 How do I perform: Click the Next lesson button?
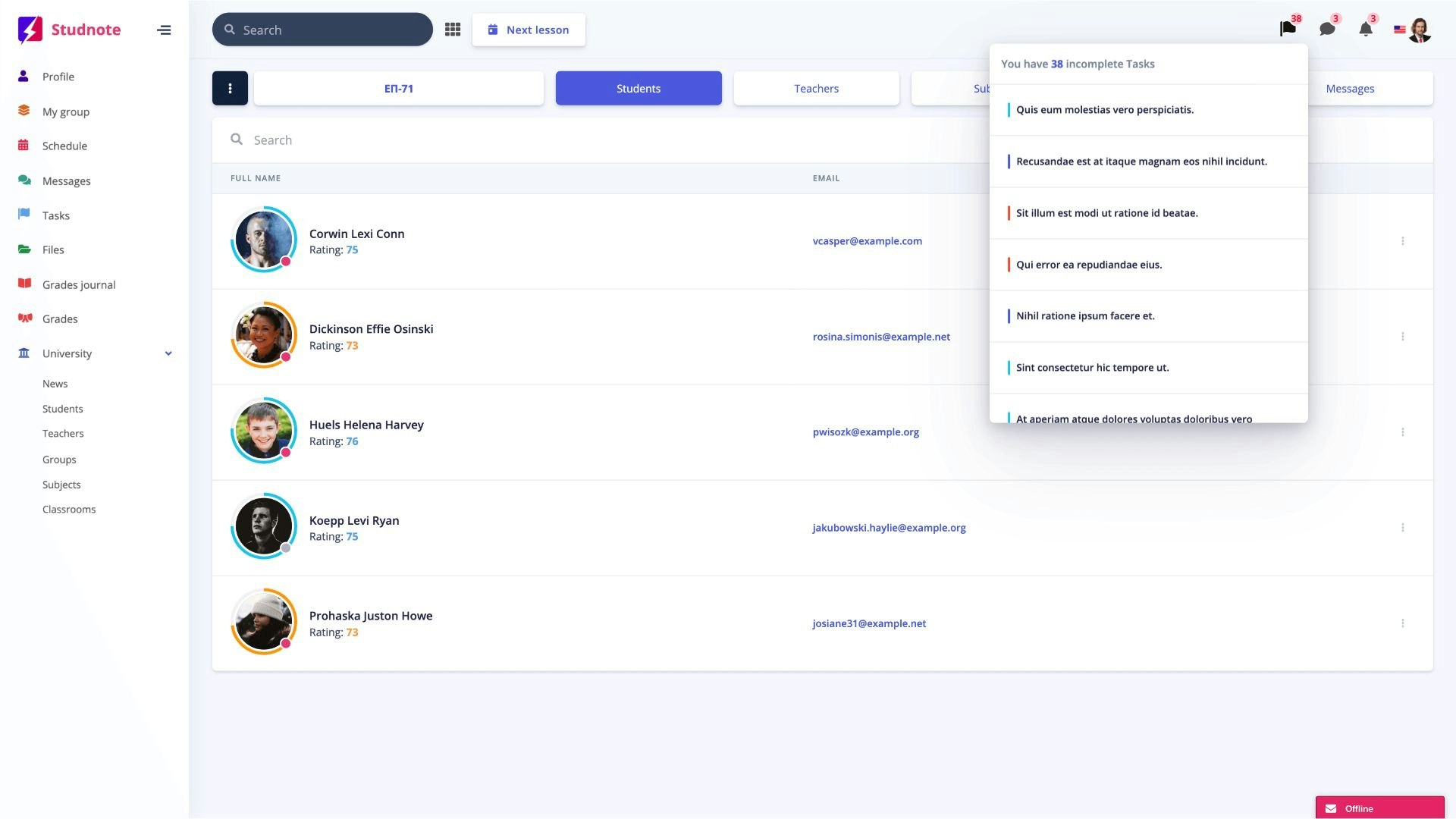pyautogui.click(x=529, y=30)
